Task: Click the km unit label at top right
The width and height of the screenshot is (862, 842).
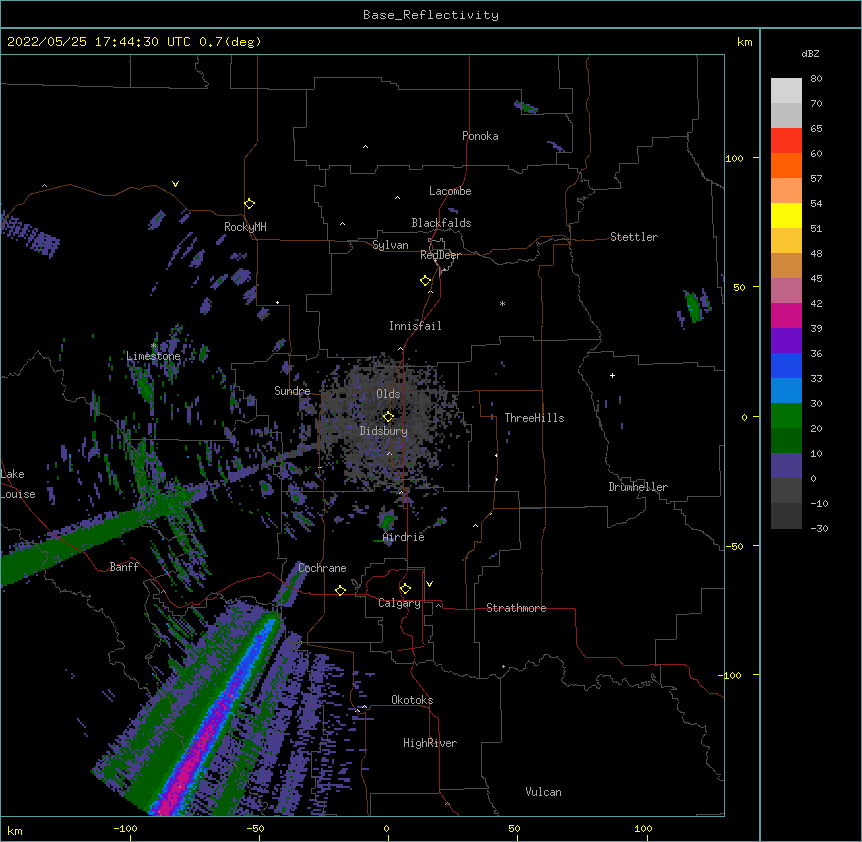Action: pyautogui.click(x=744, y=42)
